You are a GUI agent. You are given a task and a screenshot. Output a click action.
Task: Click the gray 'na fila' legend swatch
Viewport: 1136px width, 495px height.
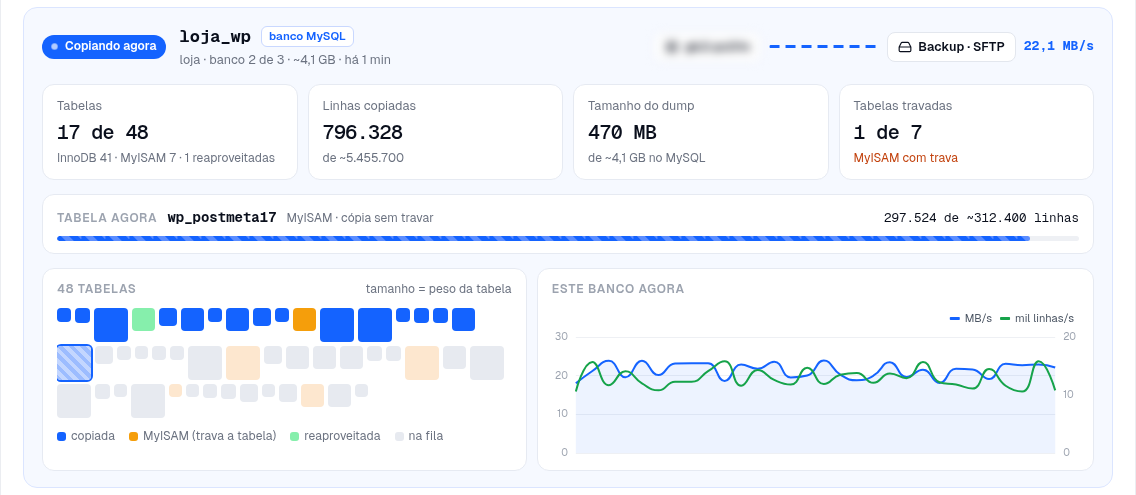[x=399, y=436]
